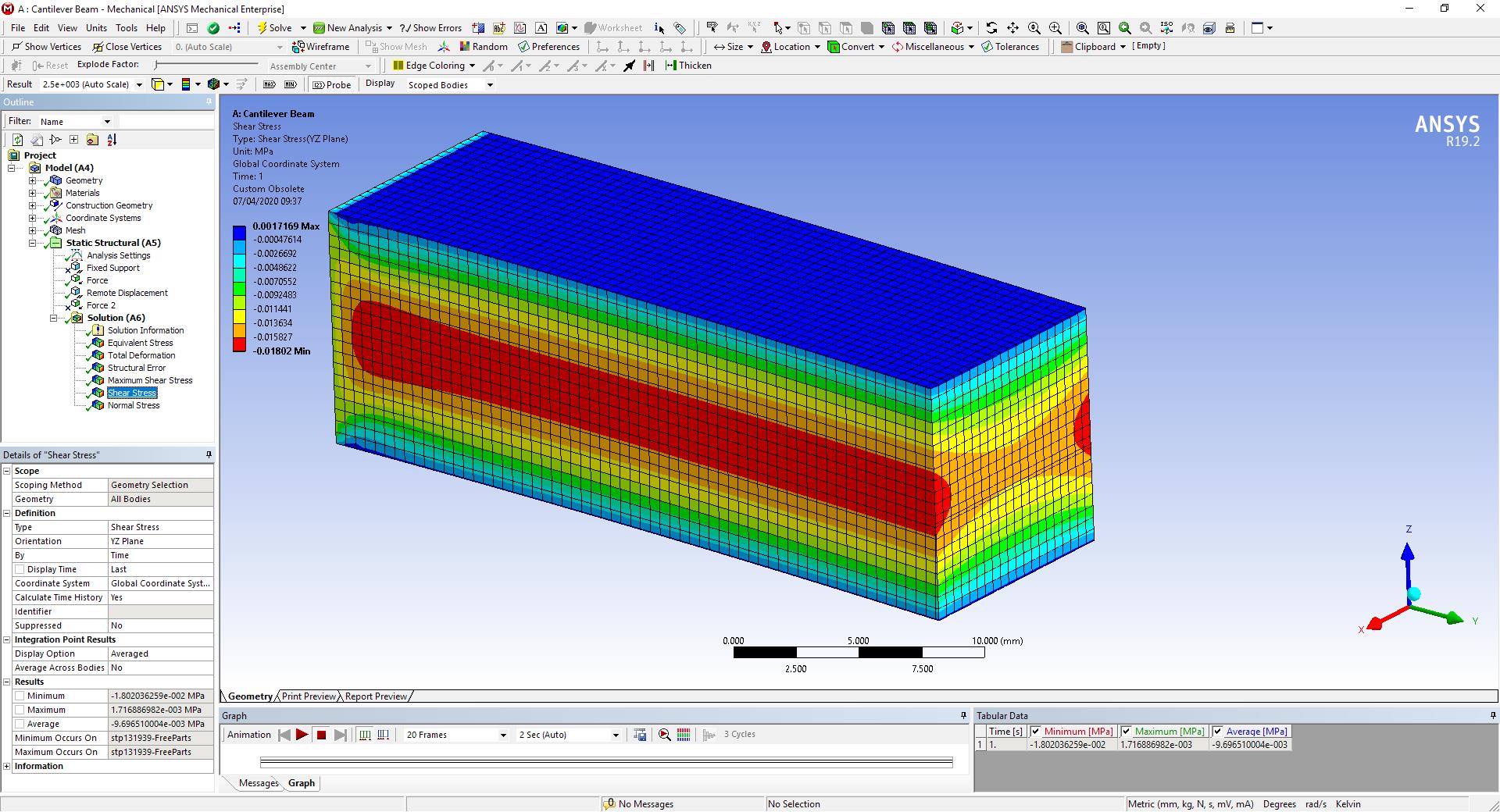Select the Pan tool icon
1500x812 pixels.
click(x=1012, y=28)
